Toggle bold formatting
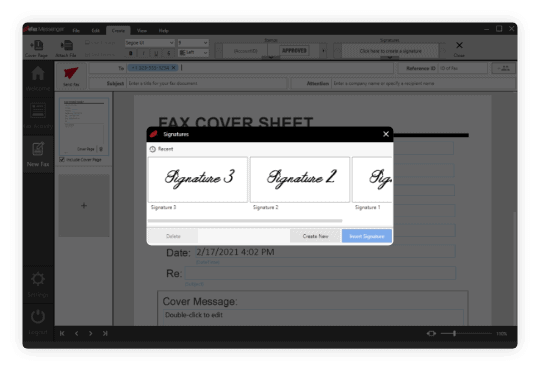This screenshot has height=372, width=540. click(x=131, y=53)
